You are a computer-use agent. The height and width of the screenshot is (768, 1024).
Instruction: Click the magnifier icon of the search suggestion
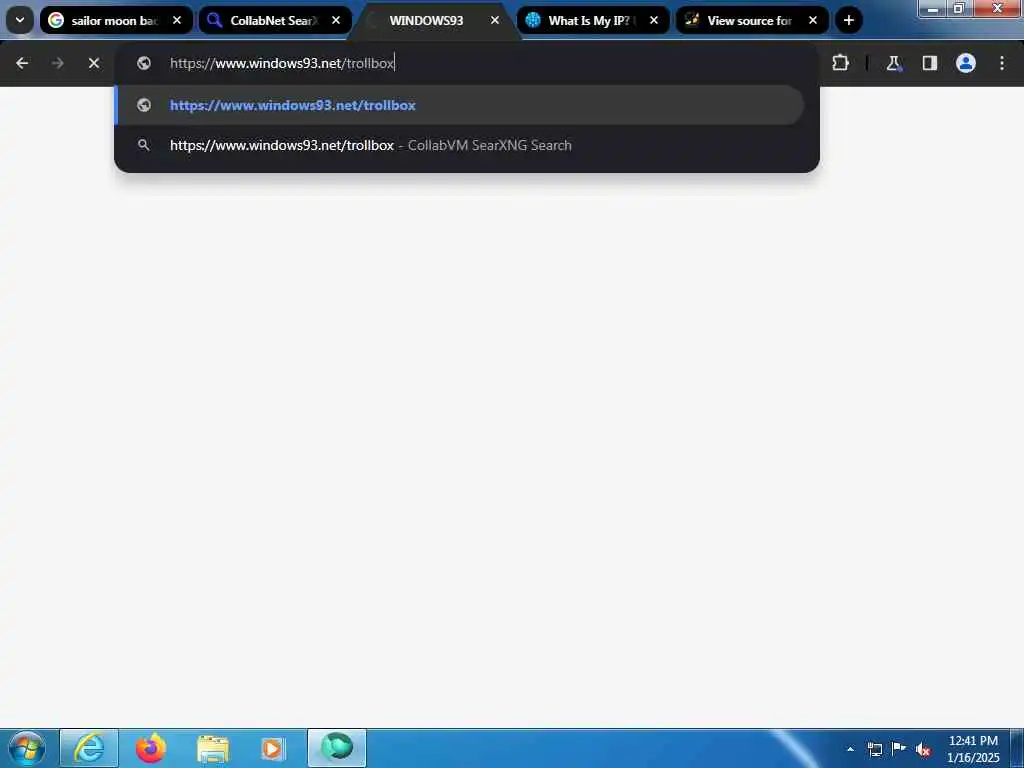point(144,145)
